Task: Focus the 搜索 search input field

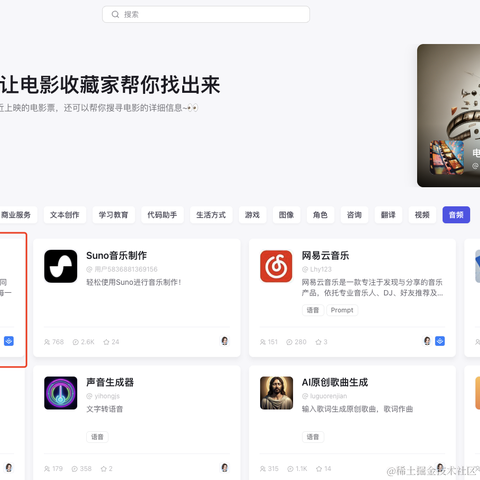Action: (x=206, y=14)
